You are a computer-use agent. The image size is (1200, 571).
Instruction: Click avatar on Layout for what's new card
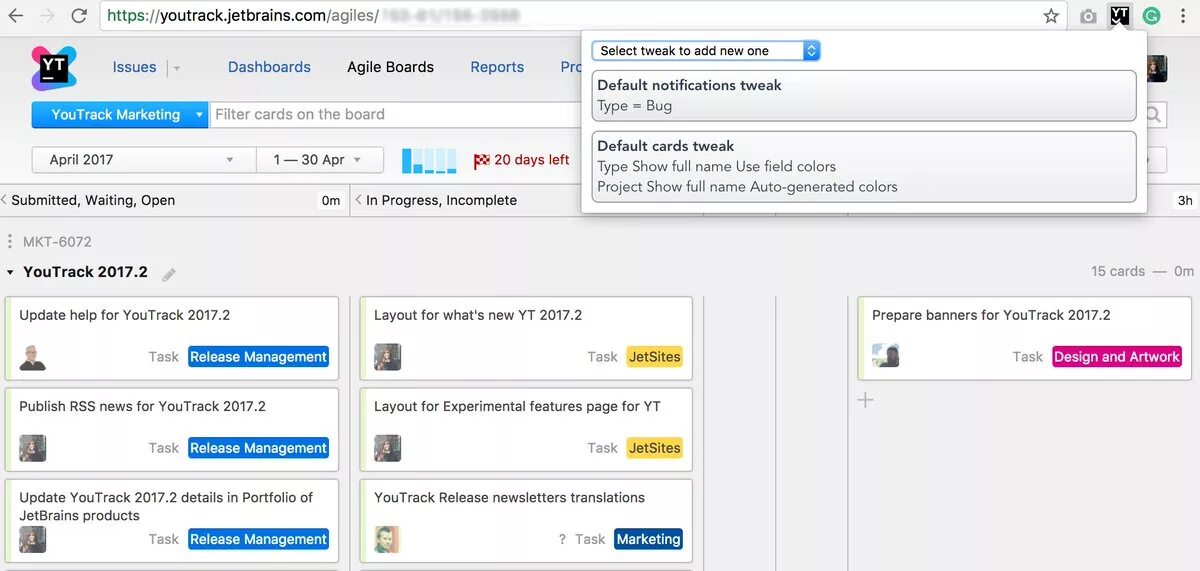point(387,357)
